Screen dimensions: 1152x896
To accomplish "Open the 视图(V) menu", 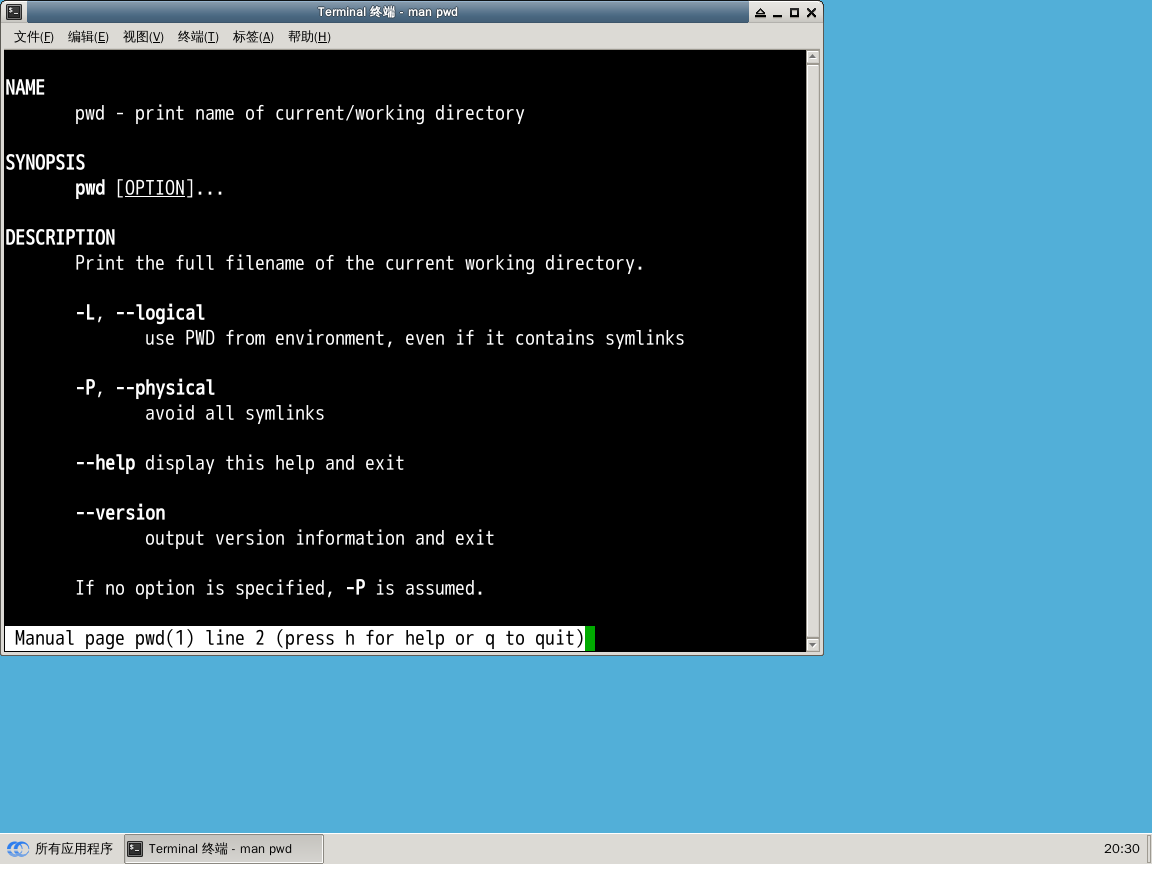I will coord(143,37).
